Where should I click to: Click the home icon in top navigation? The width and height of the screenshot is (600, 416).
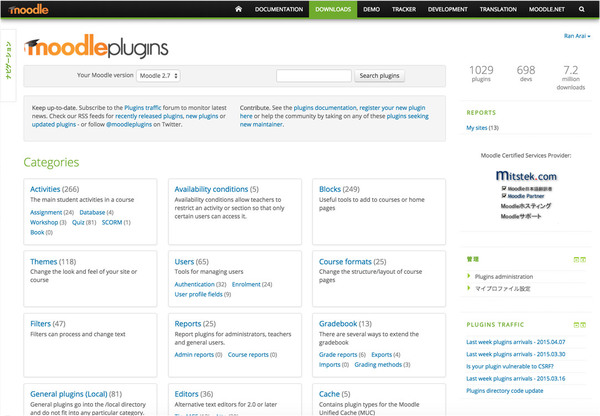[238, 9]
